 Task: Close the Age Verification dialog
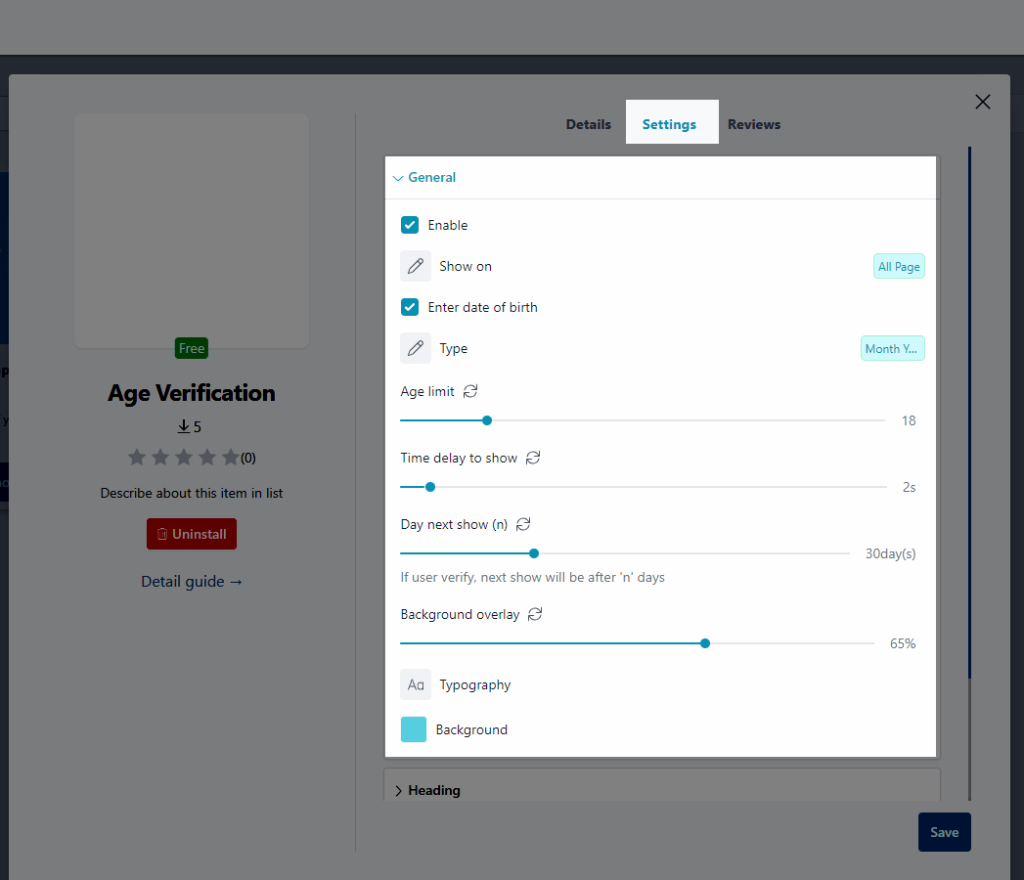pos(982,102)
